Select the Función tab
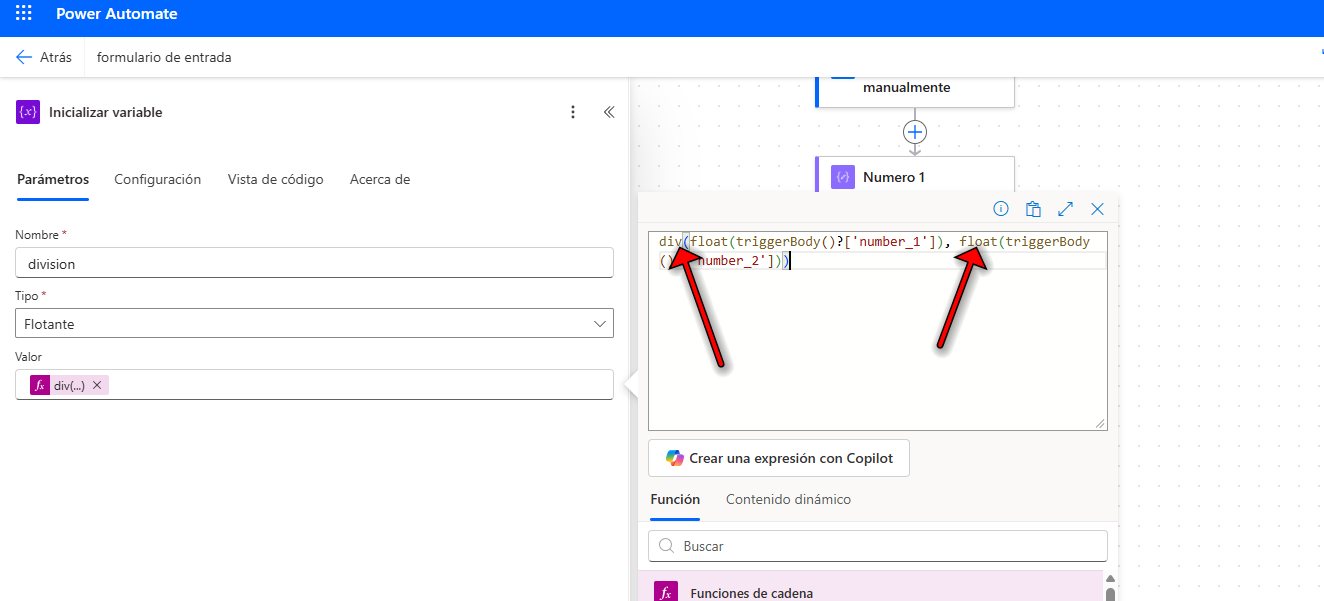 [x=675, y=499]
